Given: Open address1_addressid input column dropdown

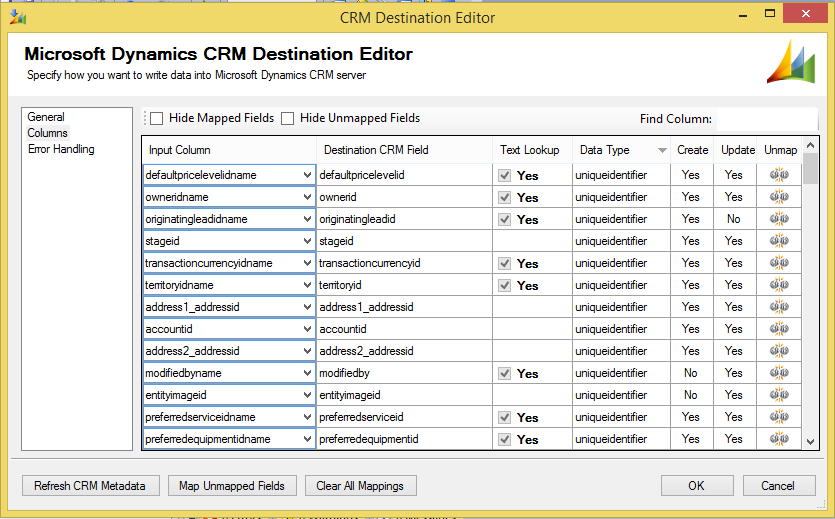Looking at the screenshot, I should click(x=307, y=307).
